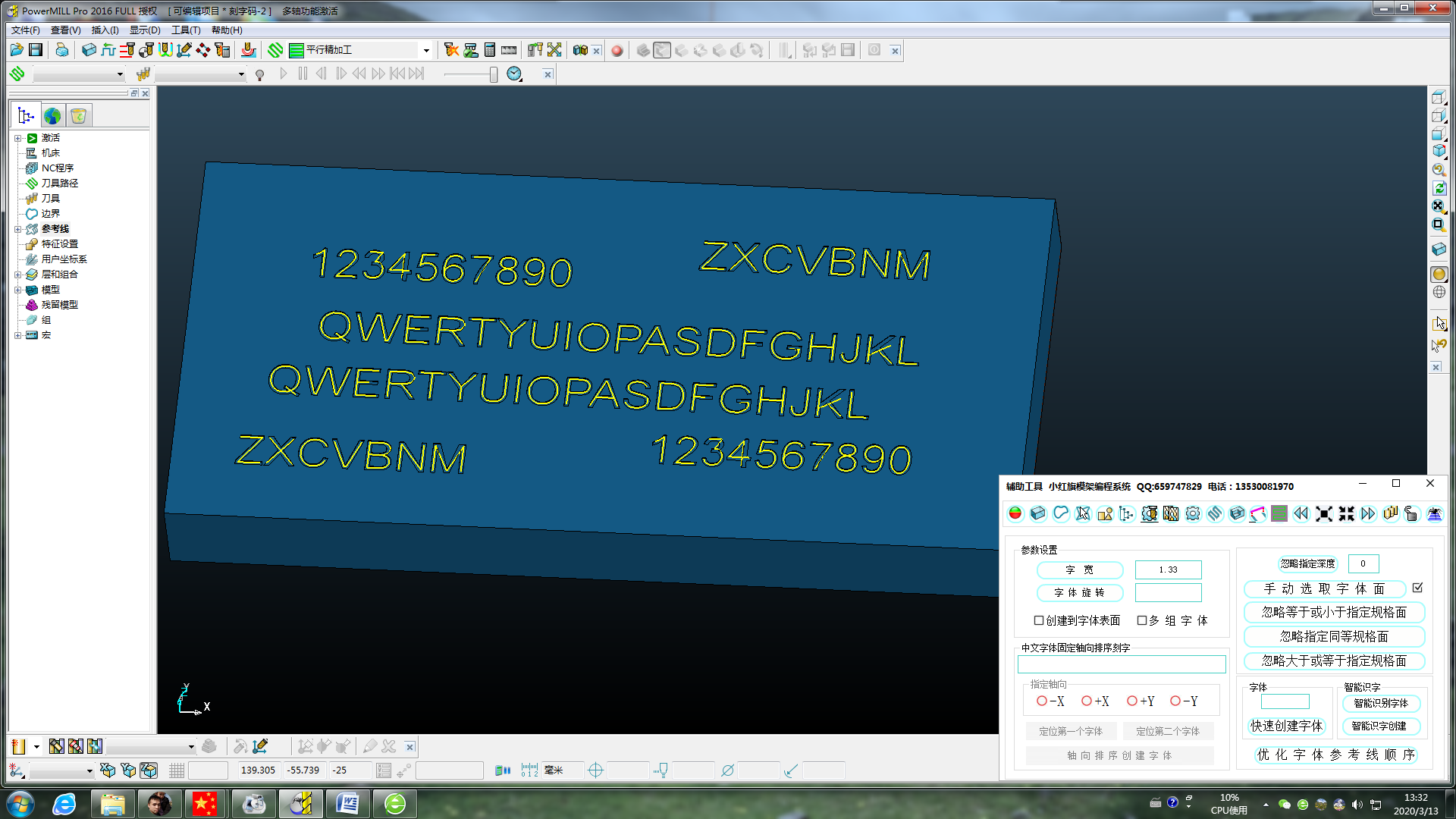The image size is (1456, 819).
Task: Open the 显示(D) menu
Action: (x=145, y=30)
